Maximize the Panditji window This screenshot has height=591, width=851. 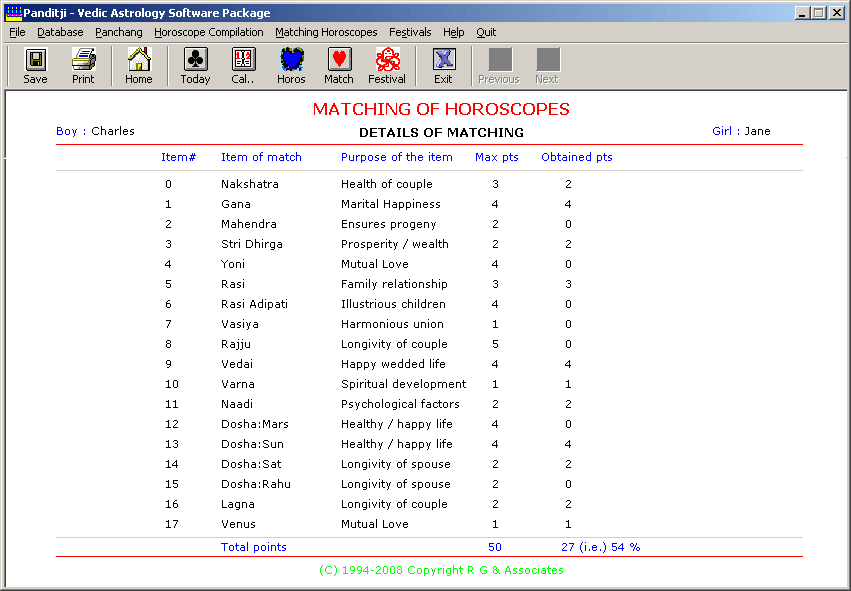[819, 12]
